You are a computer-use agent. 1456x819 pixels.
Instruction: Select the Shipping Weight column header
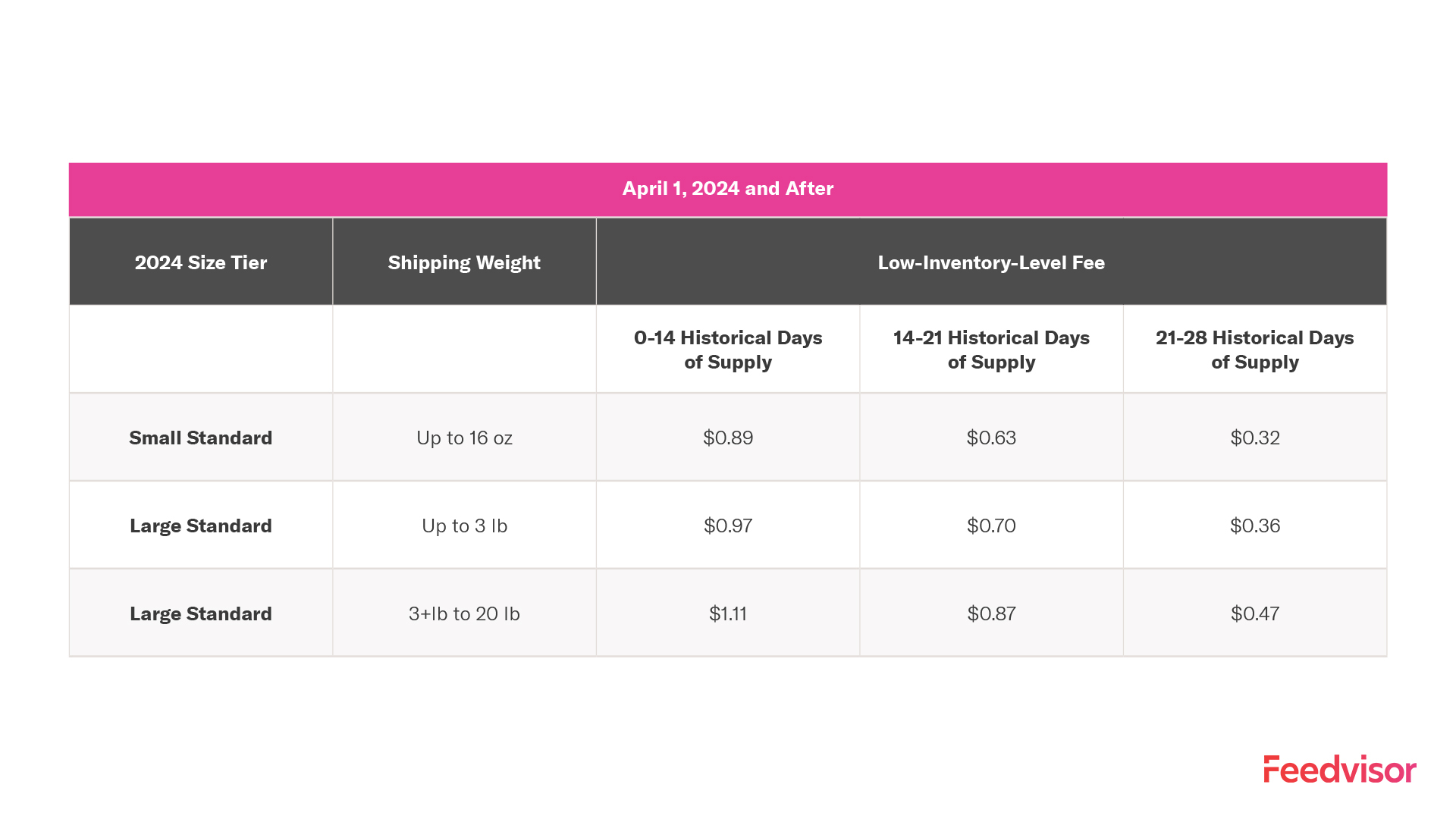click(x=464, y=262)
